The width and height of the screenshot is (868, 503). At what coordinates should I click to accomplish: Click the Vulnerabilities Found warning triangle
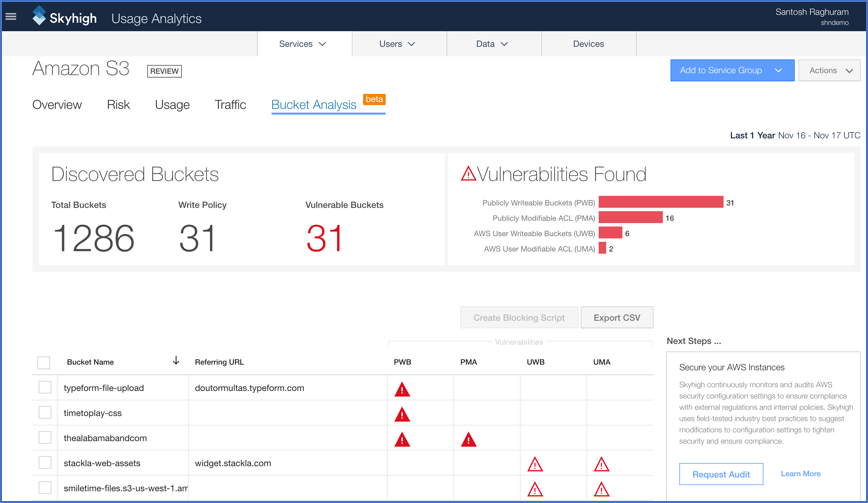coord(468,174)
